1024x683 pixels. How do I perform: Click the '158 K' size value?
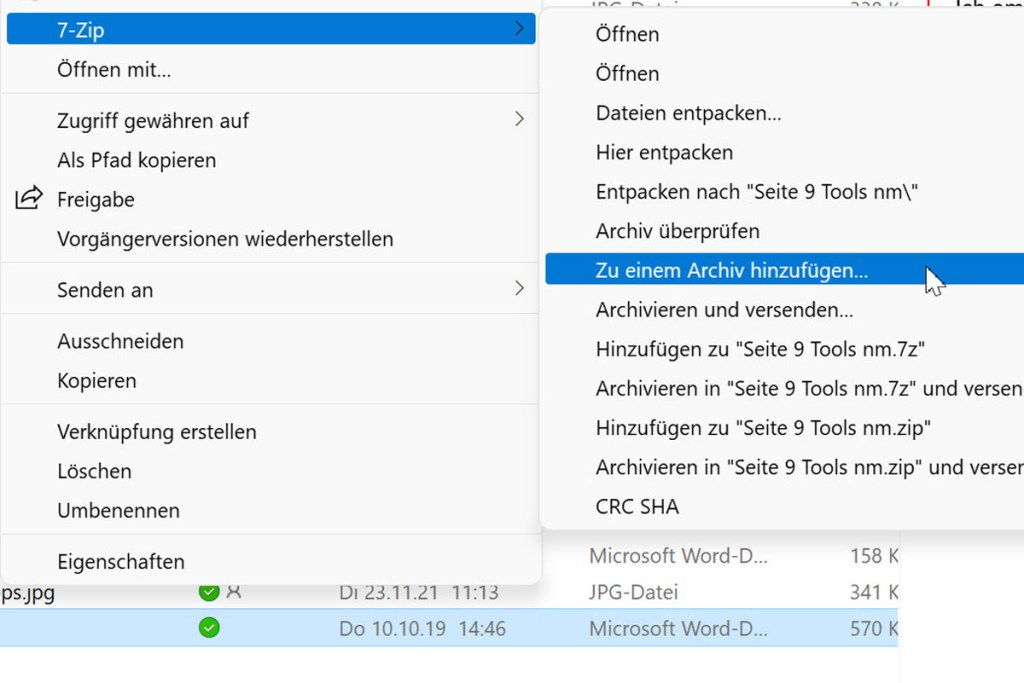[874, 556]
